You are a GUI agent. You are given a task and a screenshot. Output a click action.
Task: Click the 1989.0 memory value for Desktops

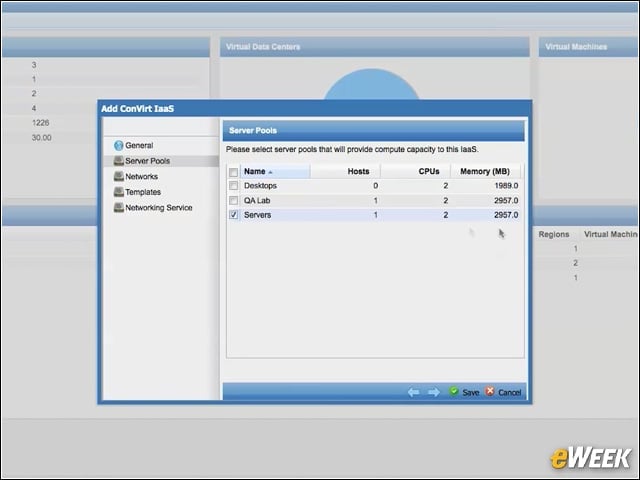506,186
